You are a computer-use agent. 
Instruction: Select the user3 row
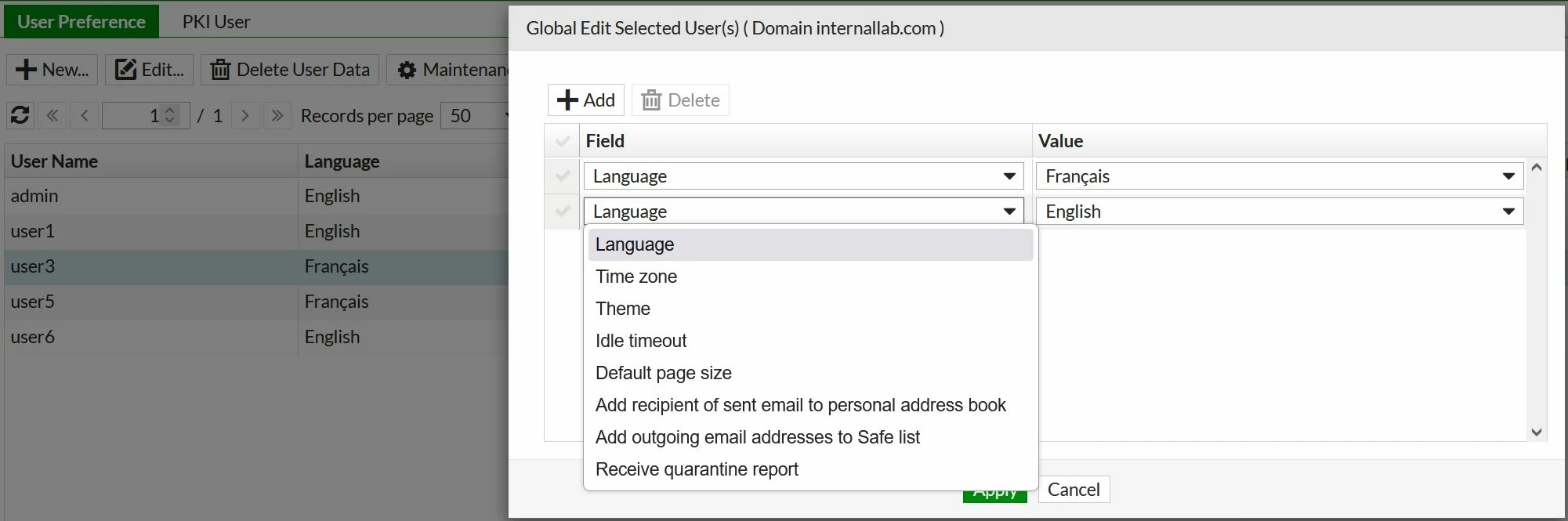[256, 266]
